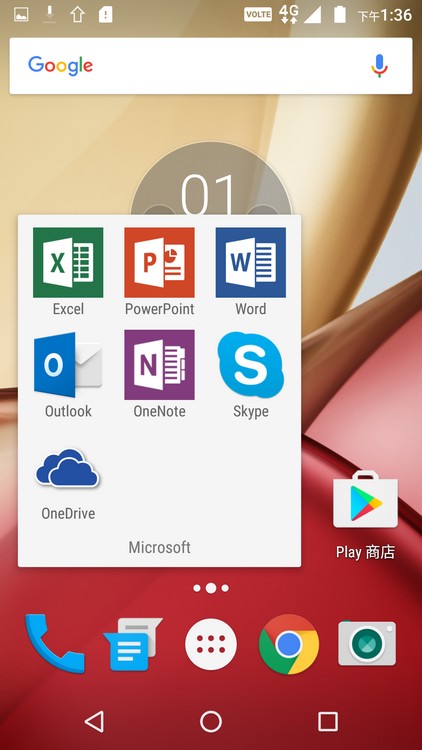
Task: Tap the Google voice search microphone
Action: 379,66
